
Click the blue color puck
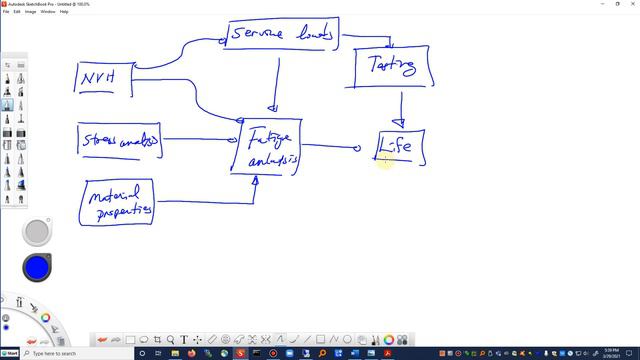37,268
